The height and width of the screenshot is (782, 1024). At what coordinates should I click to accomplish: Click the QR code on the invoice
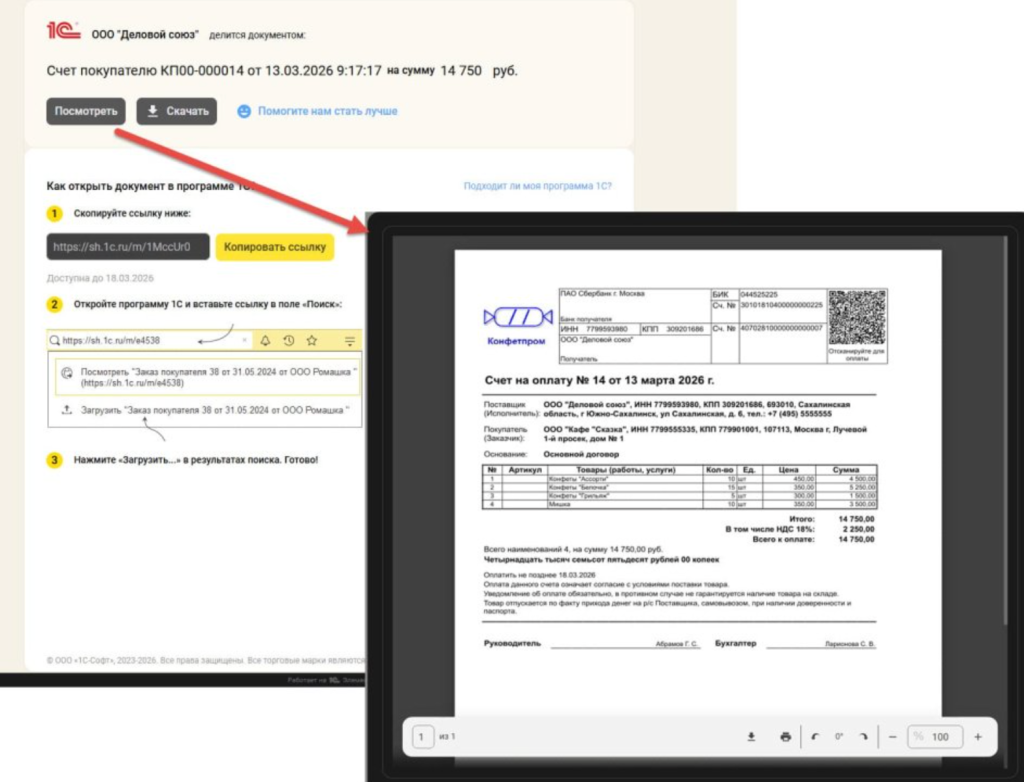[x=857, y=318]
